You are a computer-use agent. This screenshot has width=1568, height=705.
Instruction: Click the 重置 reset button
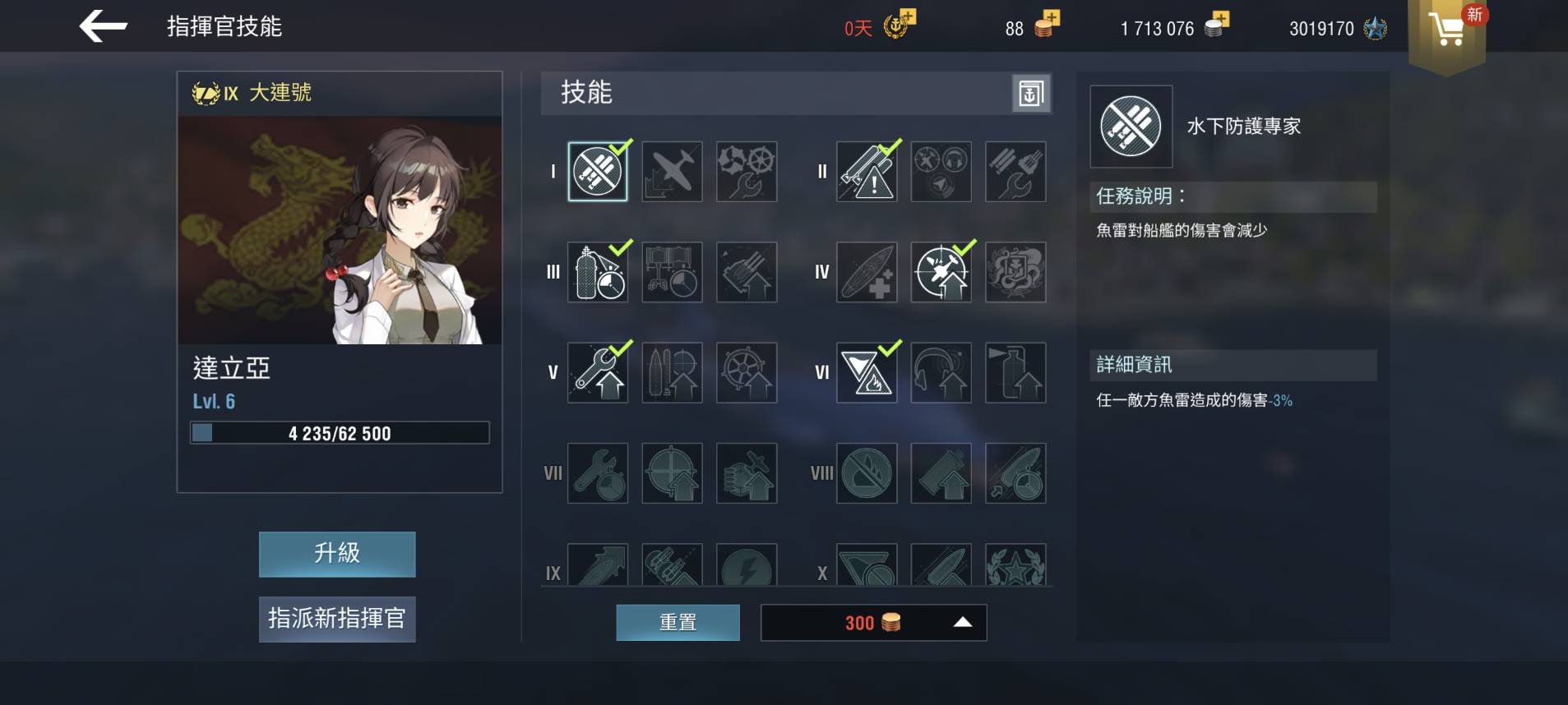pyautogui.click(x=678, y=623)
